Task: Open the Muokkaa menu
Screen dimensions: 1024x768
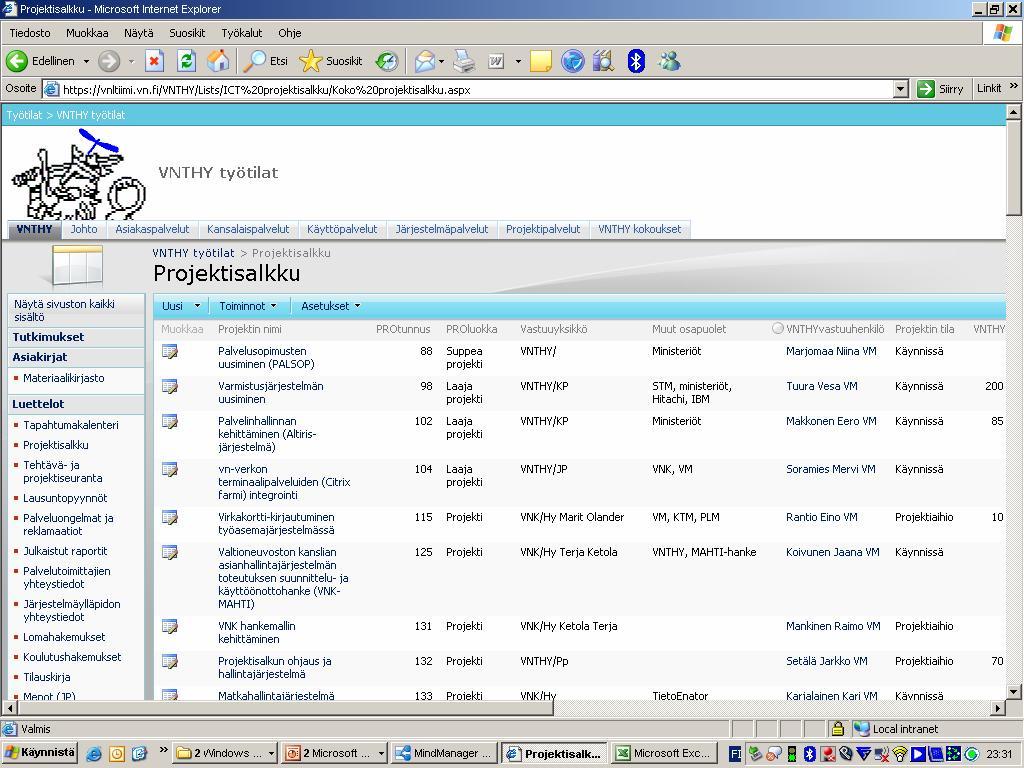Action: pos(87,33)
